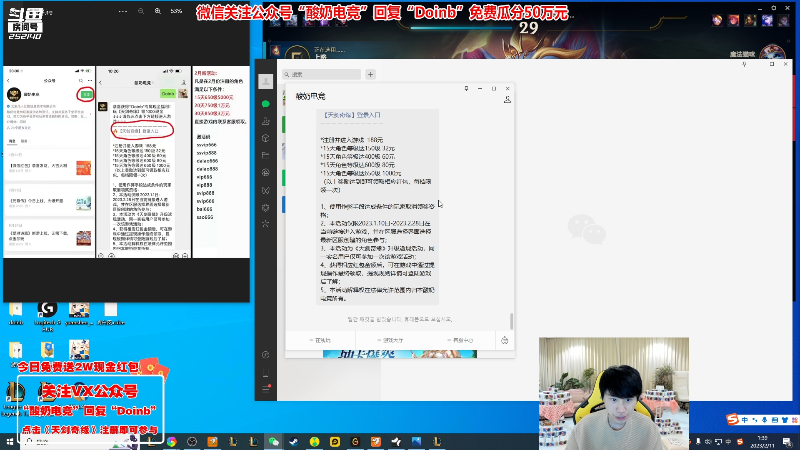
Task: Open the Mini Programs icon in WeChat sidebar
Action: tap(266, 355)
